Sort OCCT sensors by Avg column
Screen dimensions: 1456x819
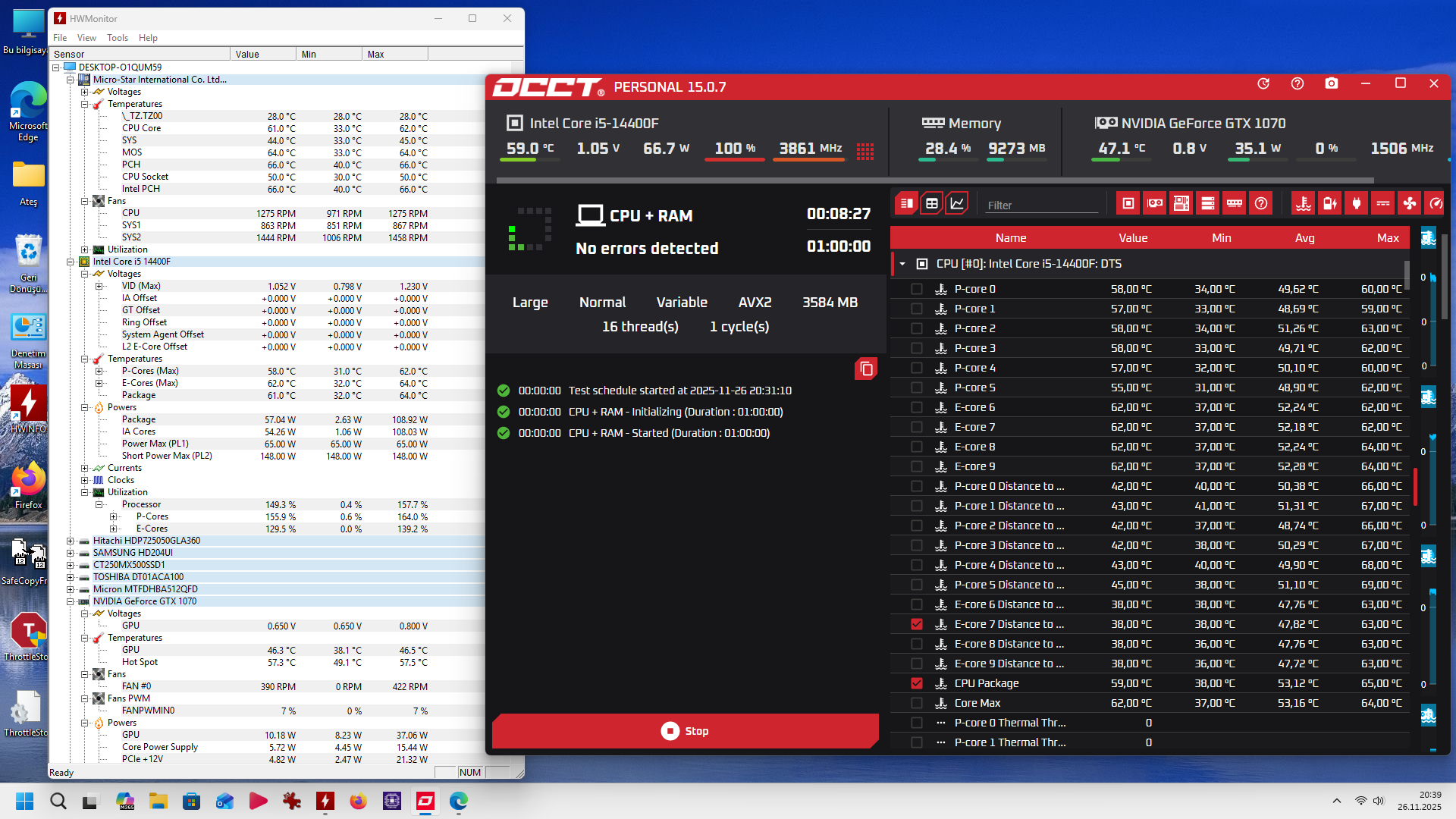[x=1304, y=238]
